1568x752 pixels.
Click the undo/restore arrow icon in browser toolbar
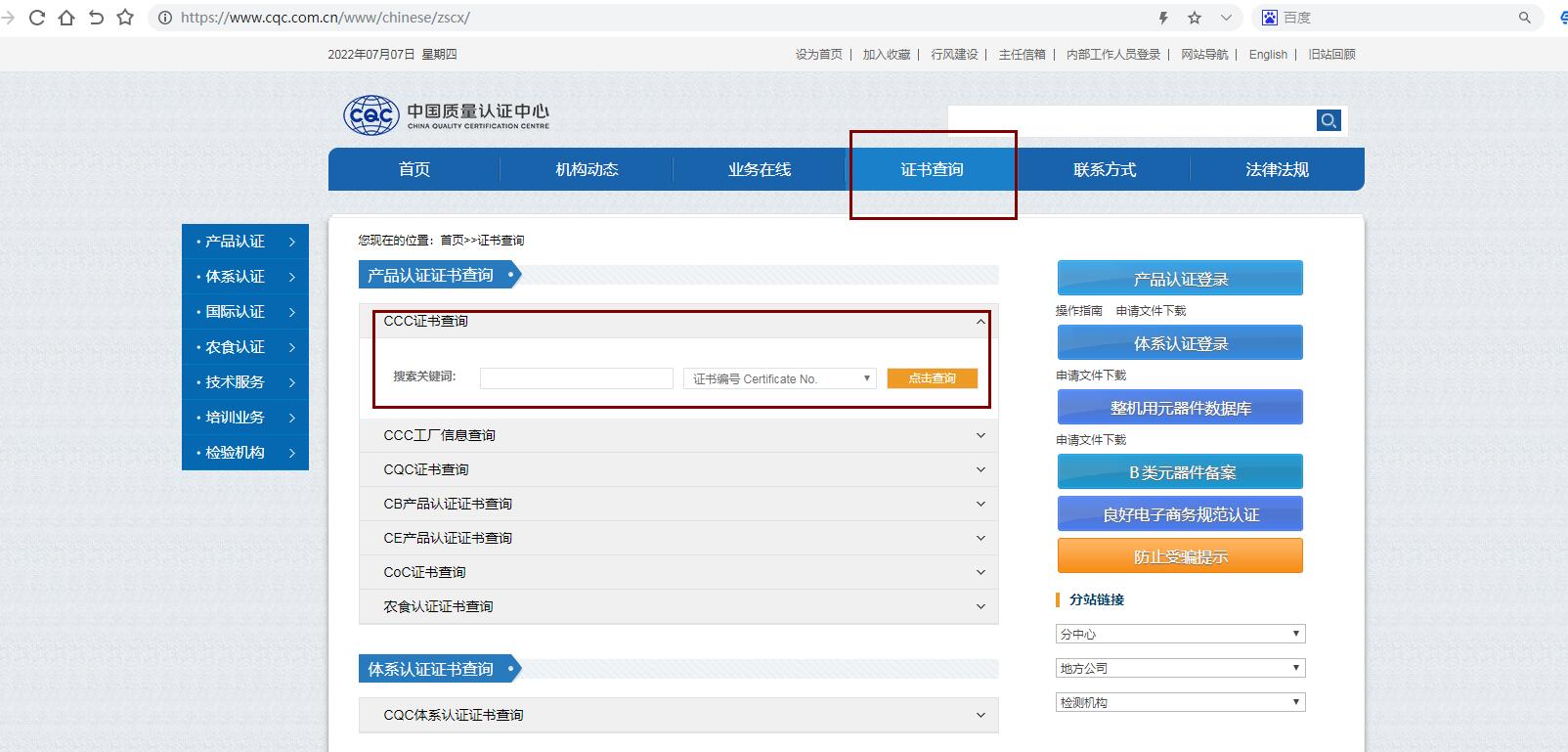coord(96,18)
